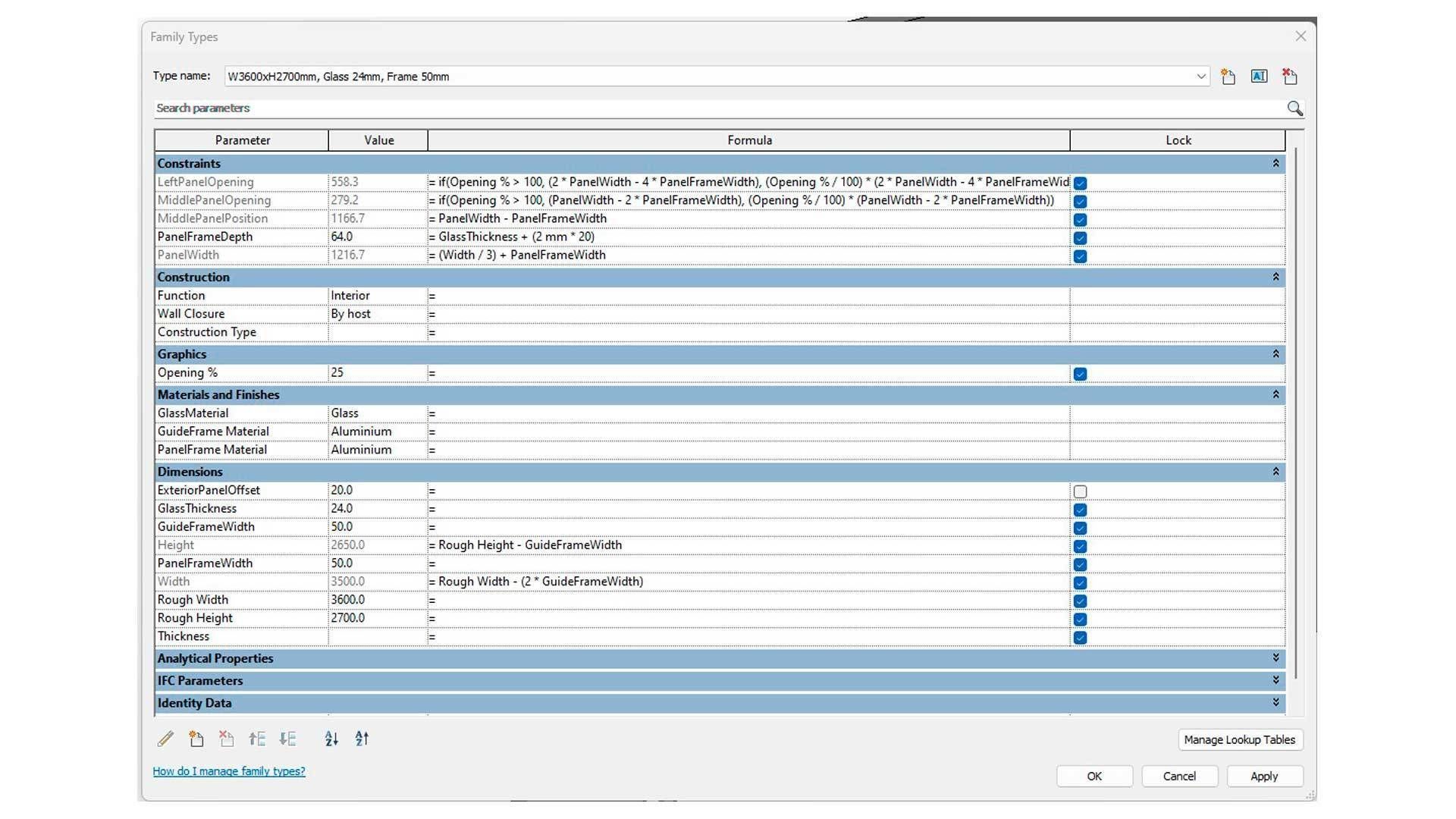This screenshot has width=1456, height=819.
Task: Click the New Type icon beside type name
Action: (x=1228, y=77)
